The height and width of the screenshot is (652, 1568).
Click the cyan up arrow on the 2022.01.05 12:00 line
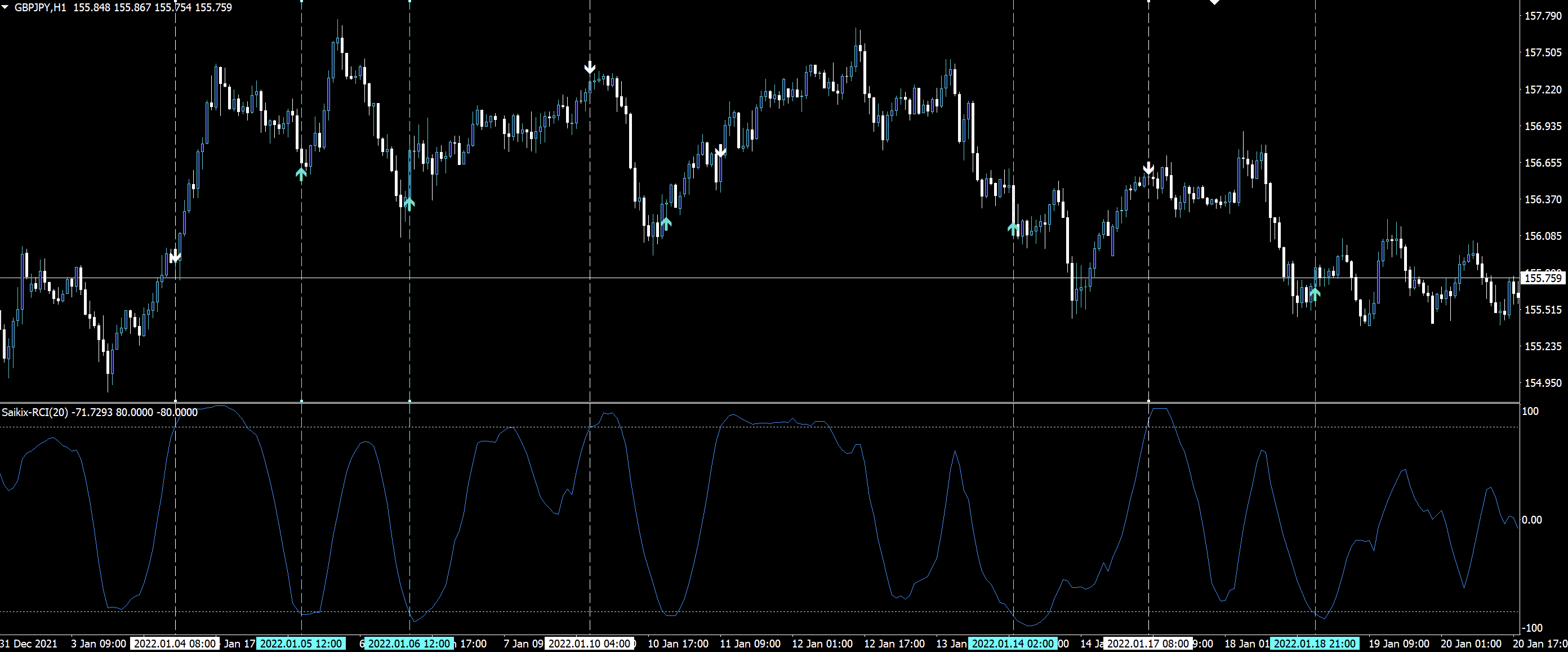coord(301,174)
